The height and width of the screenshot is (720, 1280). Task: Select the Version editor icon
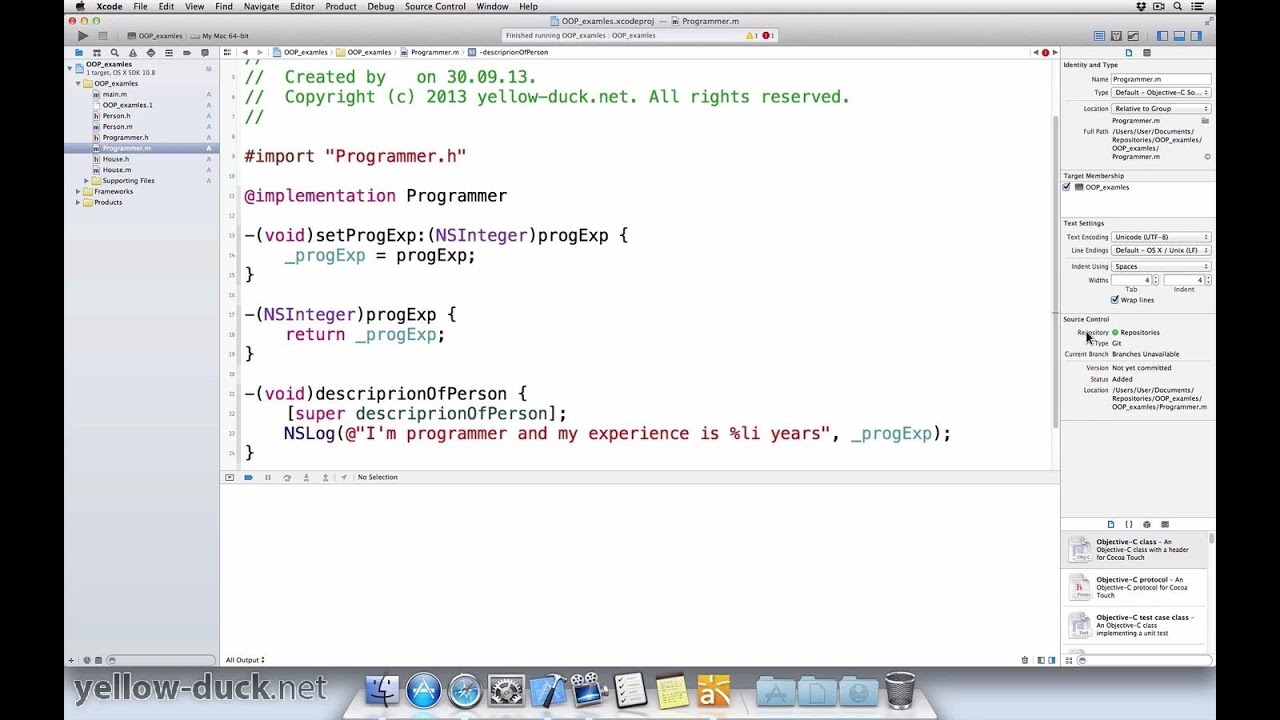pos(1133,36)
